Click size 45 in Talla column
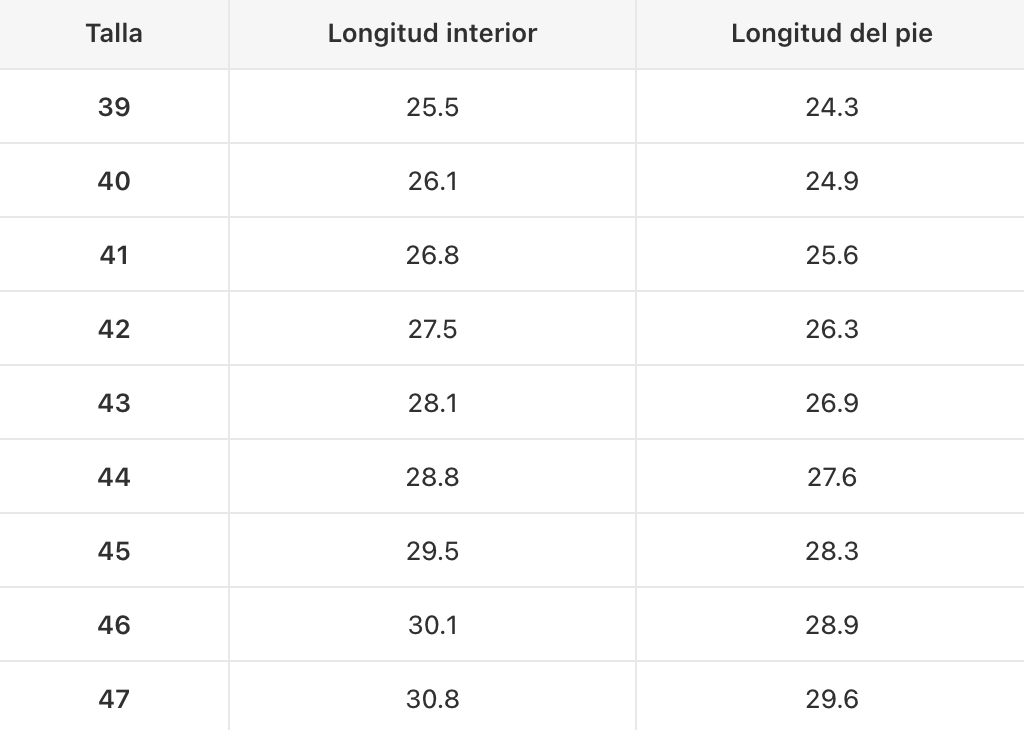Image resolution: width=1024 pixels, height=730 pixels. pyautogui.click(x=114, y=551)
